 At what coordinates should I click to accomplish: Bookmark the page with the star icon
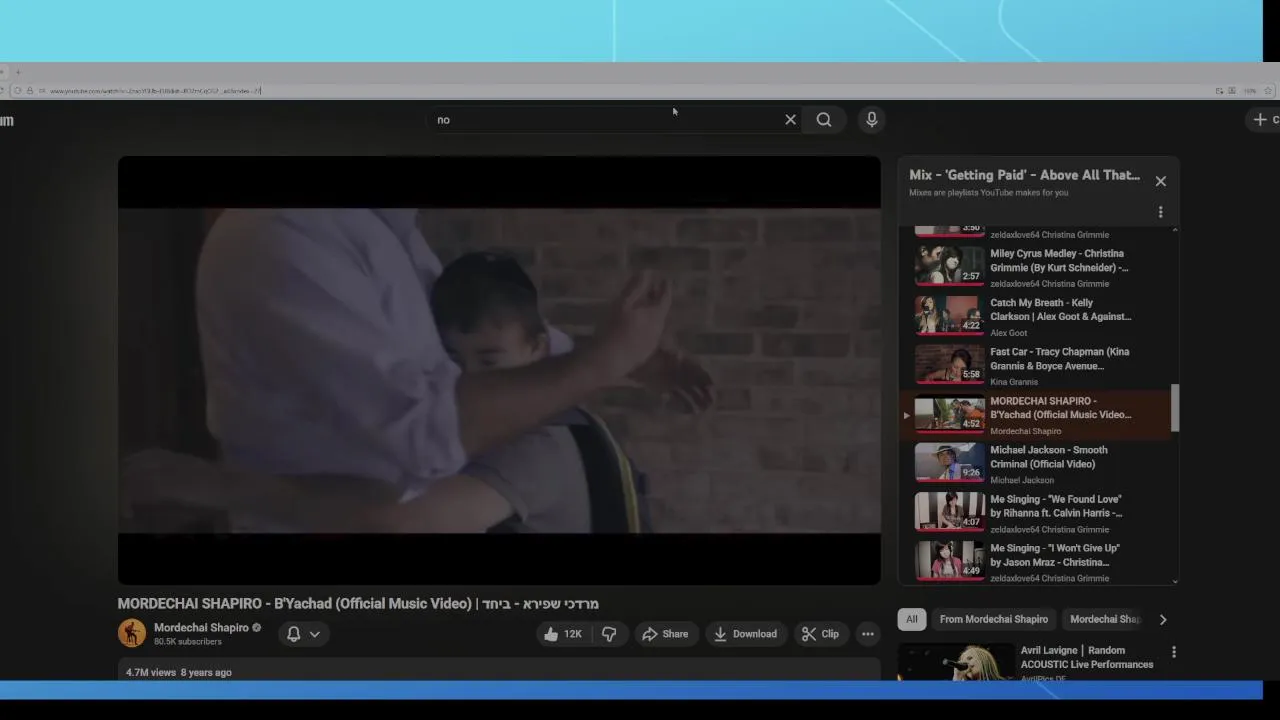[1268, 91]
